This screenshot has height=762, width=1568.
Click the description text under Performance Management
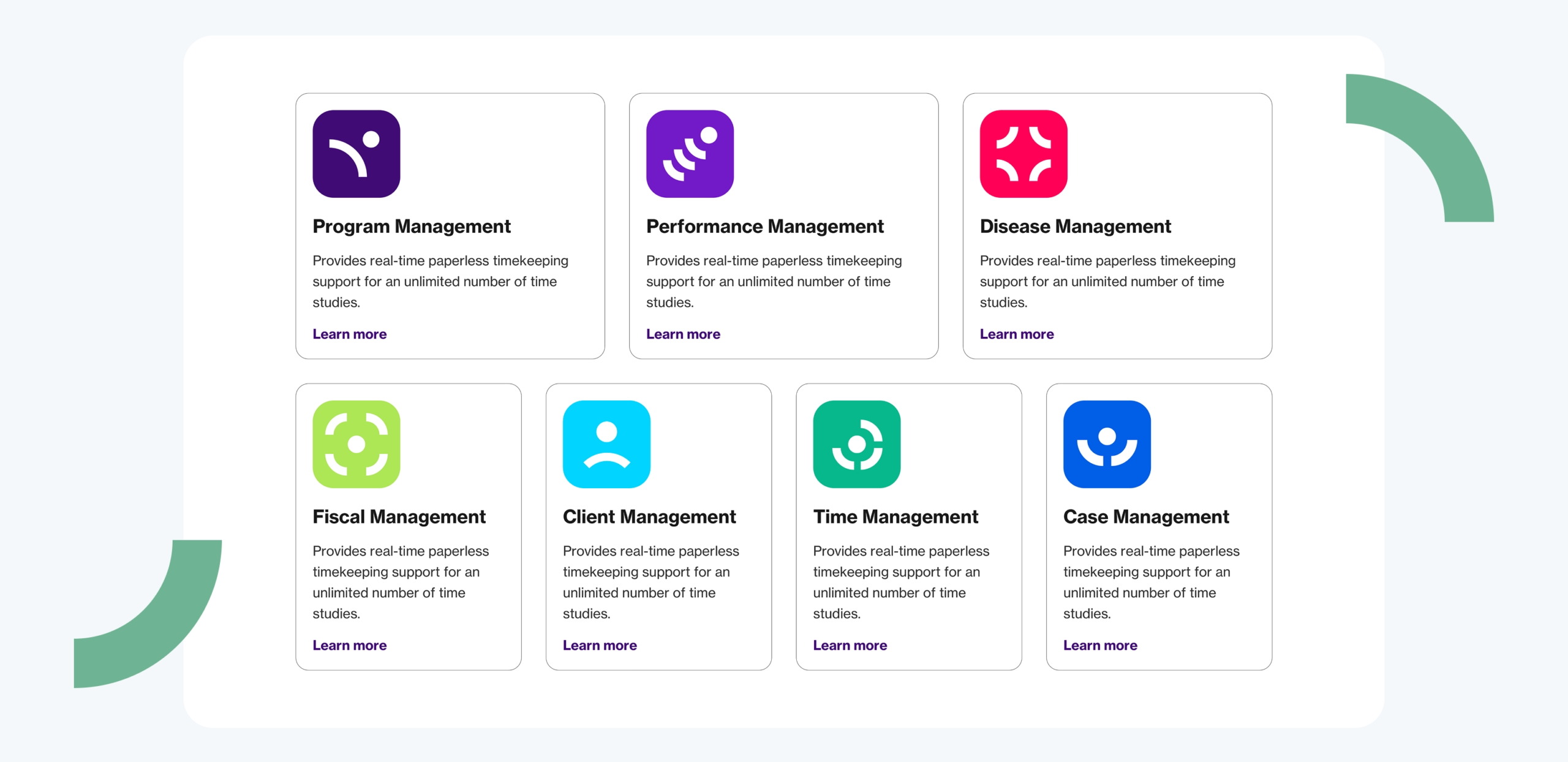point(774,281)
